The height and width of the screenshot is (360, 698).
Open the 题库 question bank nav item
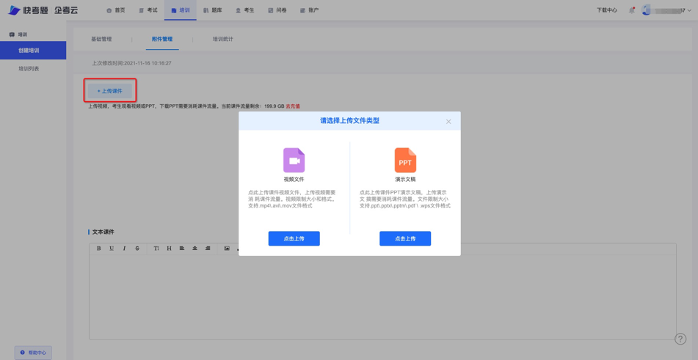(212, 10)
